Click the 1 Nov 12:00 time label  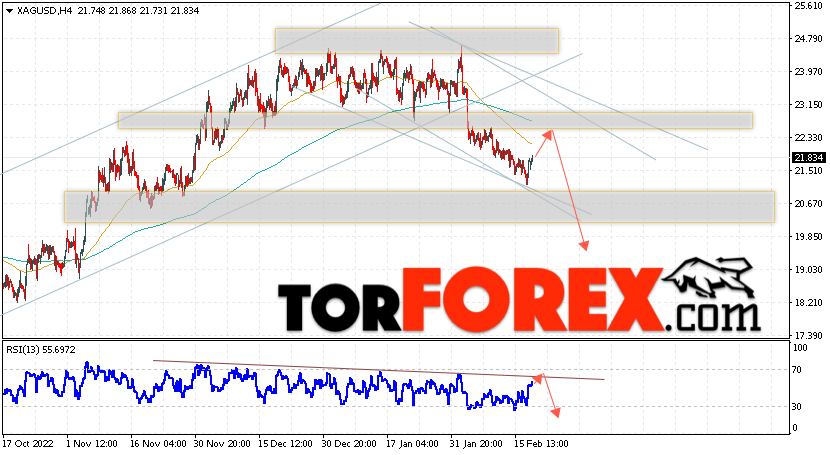coord(92,443)
